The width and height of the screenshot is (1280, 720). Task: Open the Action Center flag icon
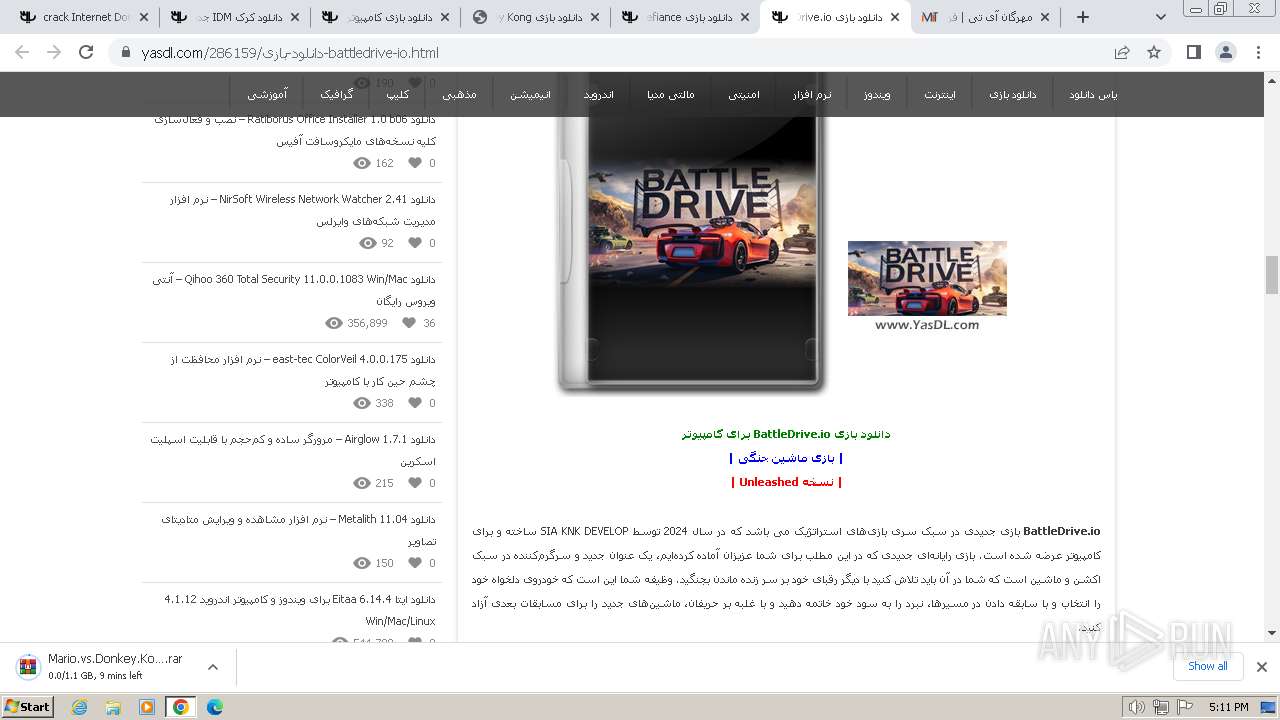click(1185, 707)
